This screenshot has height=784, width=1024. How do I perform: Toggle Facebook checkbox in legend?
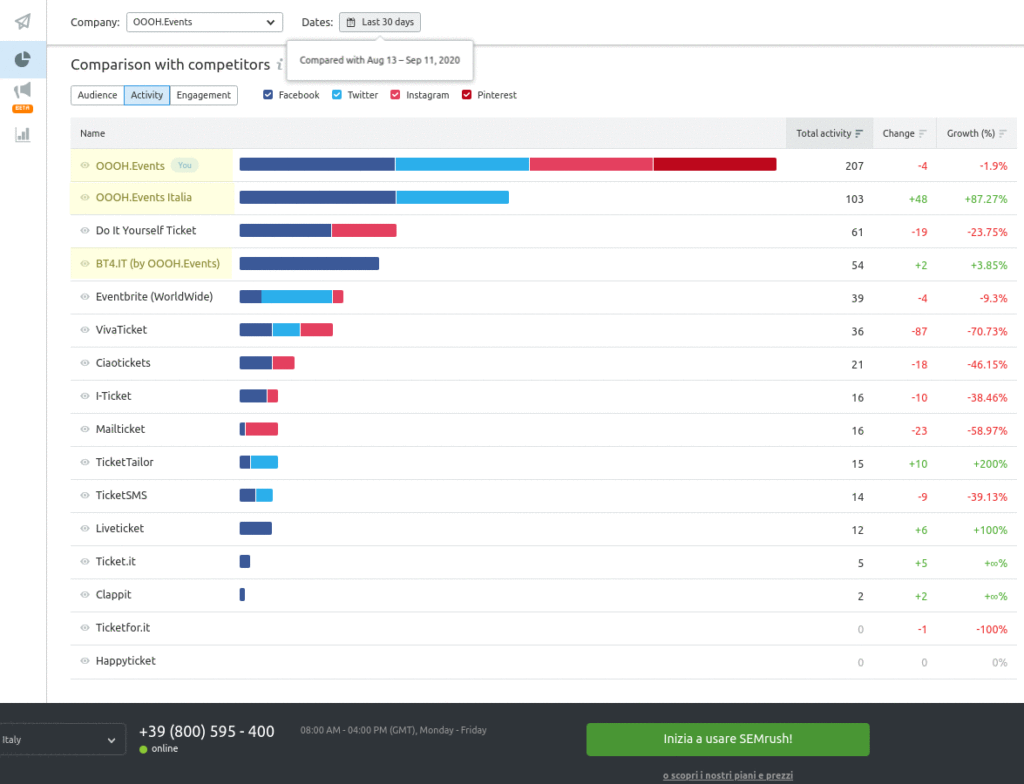click(x=268, y=95)
